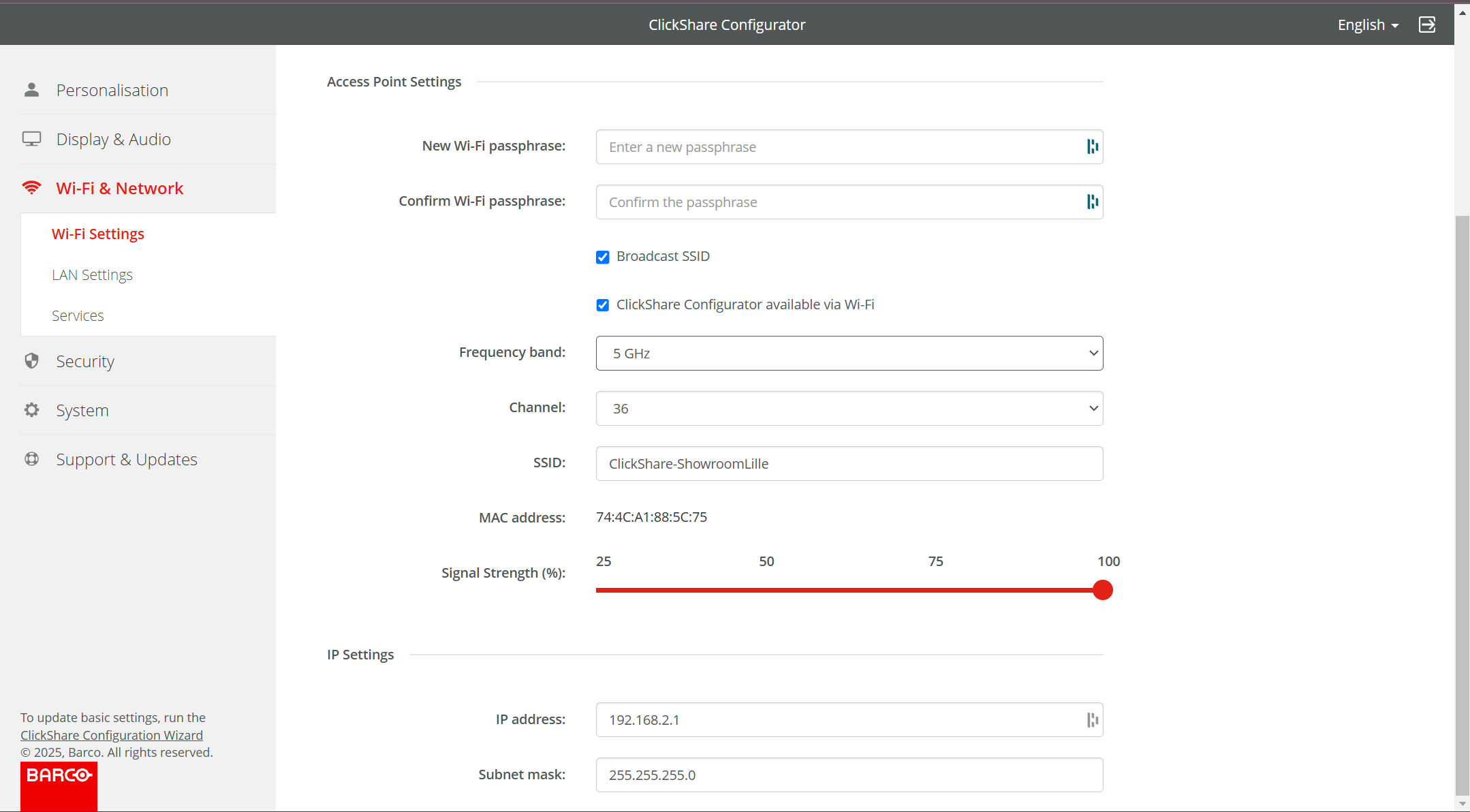1470x812 pixels.
Task: Go to the Services submenu item
Action: 78,315
